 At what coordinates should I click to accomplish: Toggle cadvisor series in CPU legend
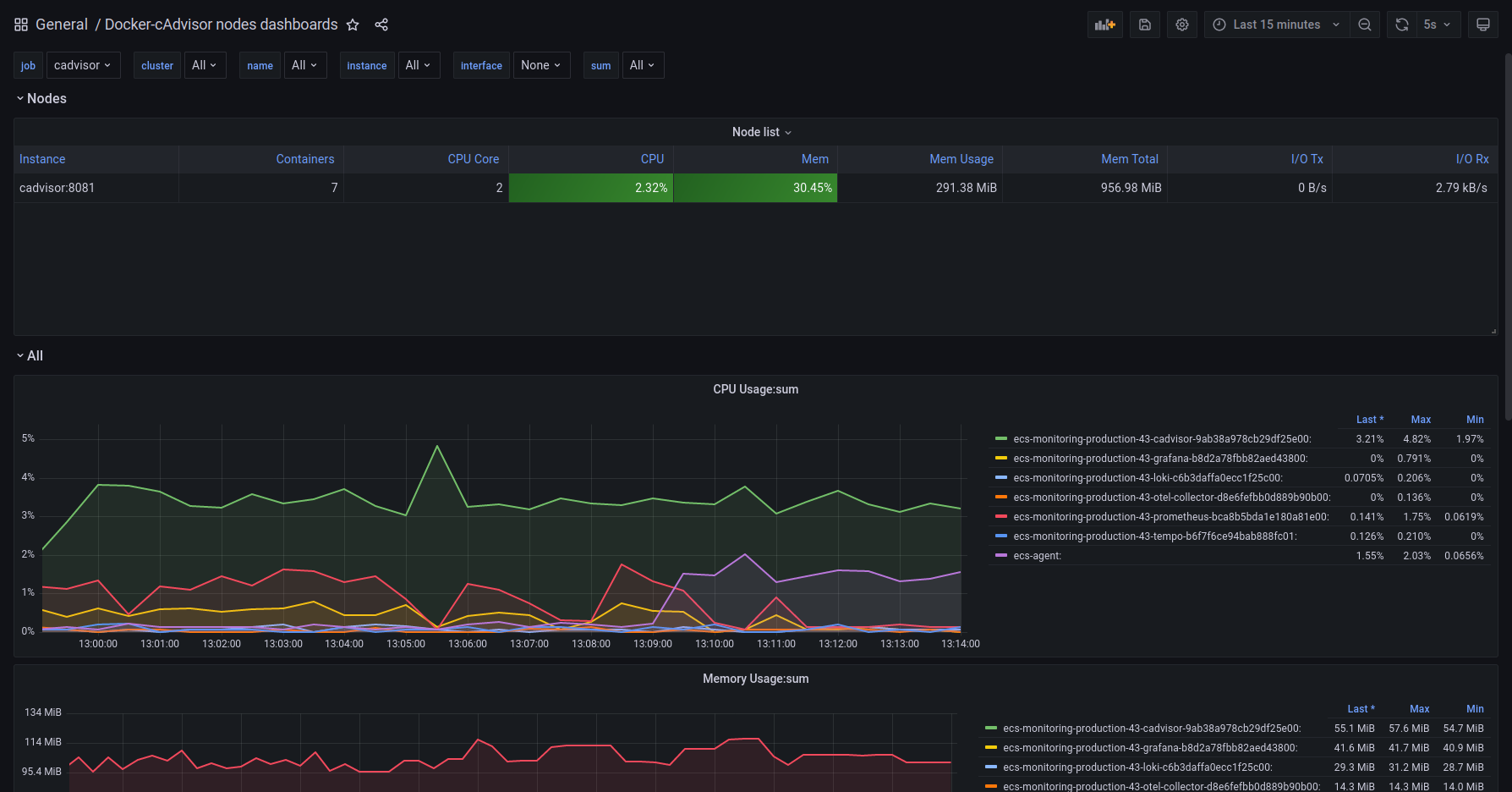point(1161,439)
